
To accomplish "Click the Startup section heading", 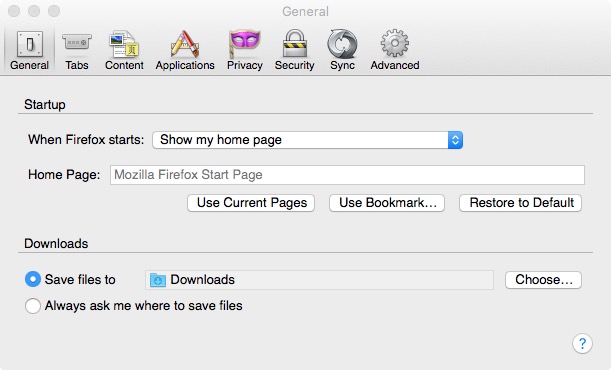I will (45, 105).
